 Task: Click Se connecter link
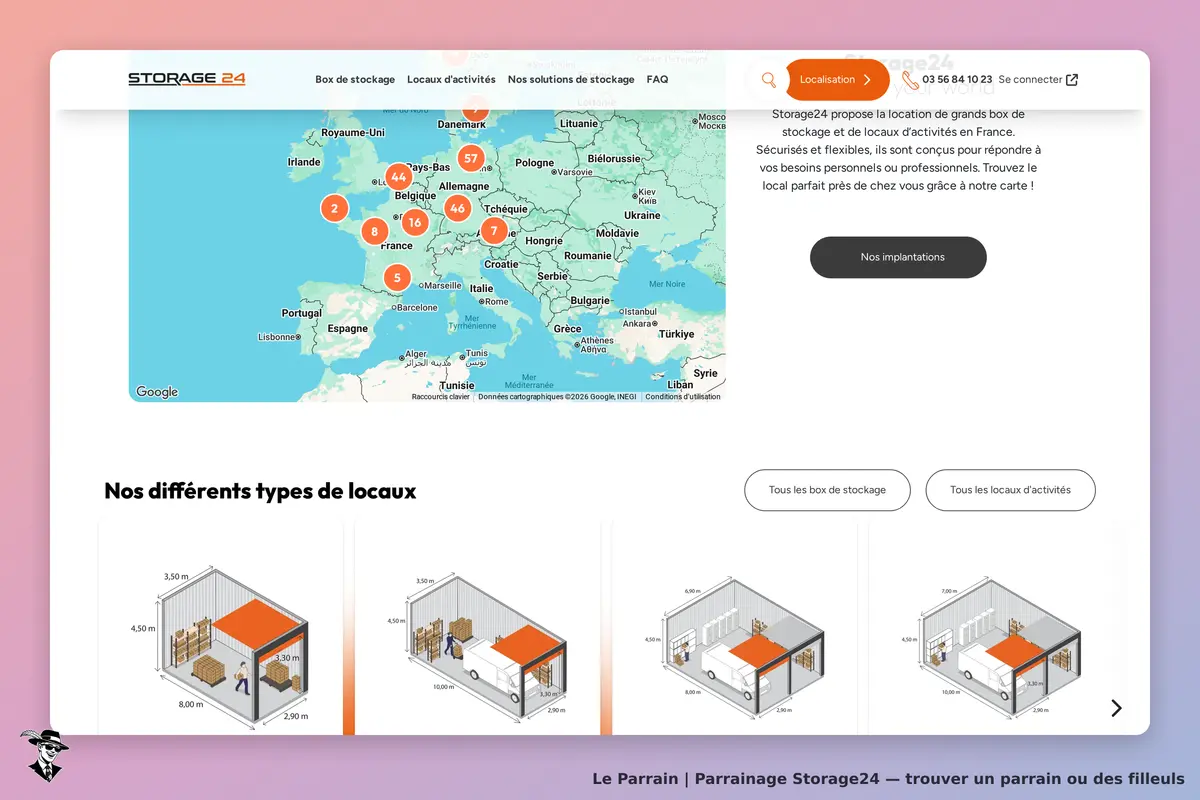point(1030,80)
